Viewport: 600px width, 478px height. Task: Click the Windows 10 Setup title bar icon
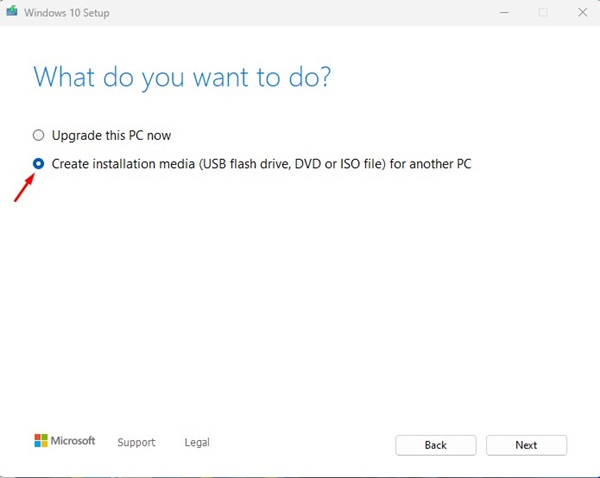tap(12, 11)
